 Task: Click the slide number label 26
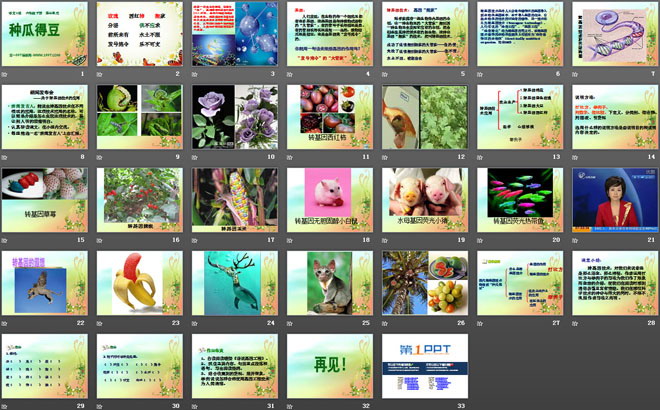(x=461, y=323)
